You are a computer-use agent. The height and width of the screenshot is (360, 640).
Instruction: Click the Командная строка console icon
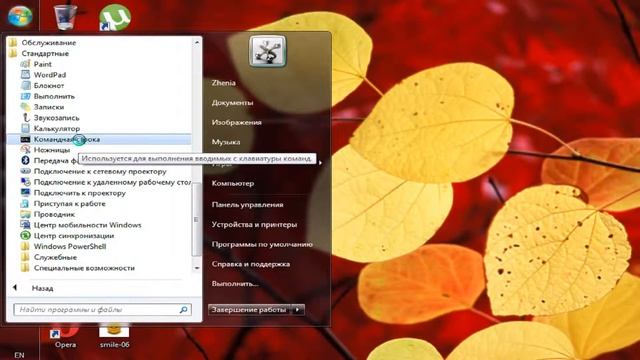[x=25, y=139]
